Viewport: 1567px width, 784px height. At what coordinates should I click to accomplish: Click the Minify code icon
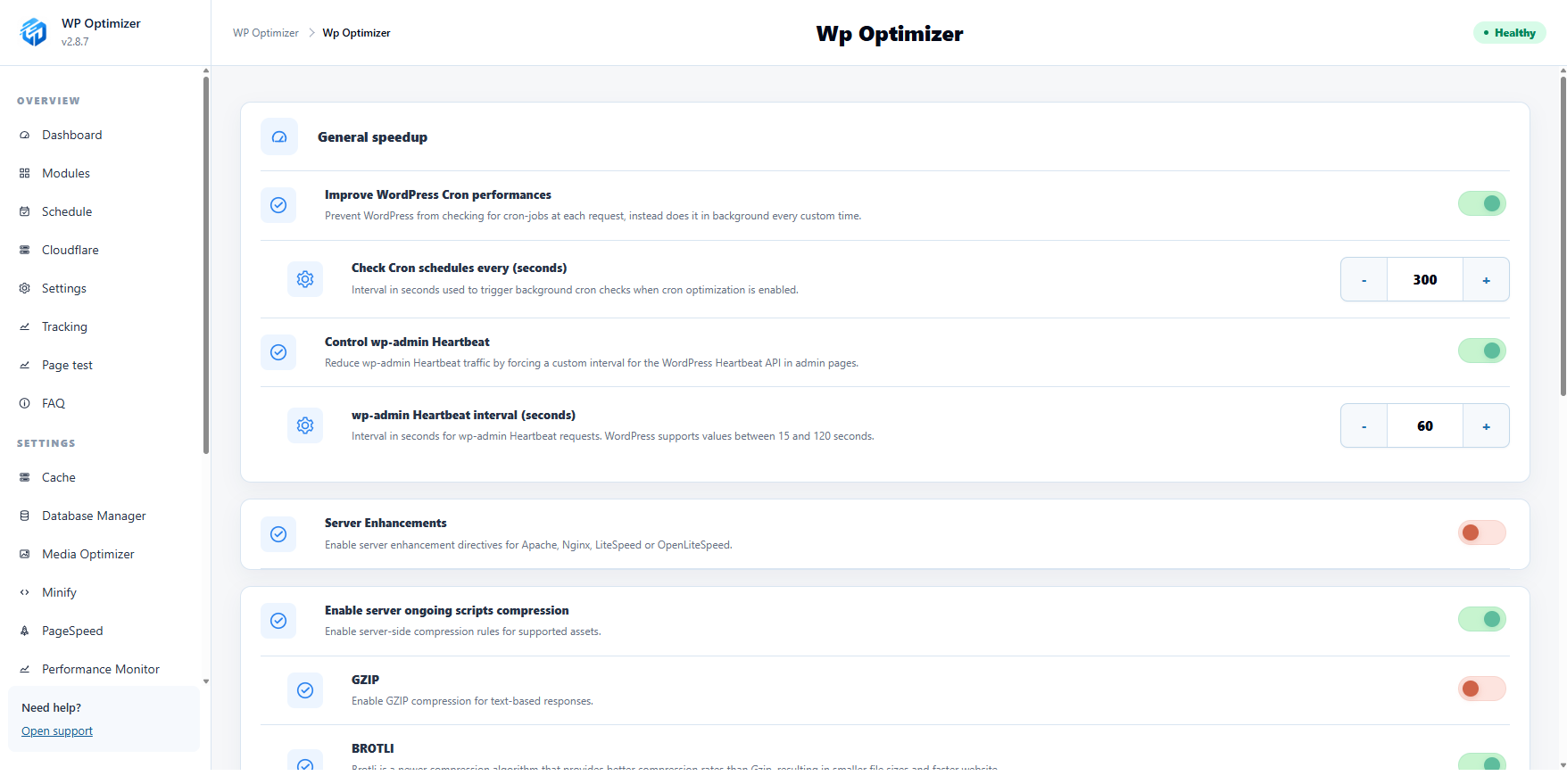click(x=25, y=593)
